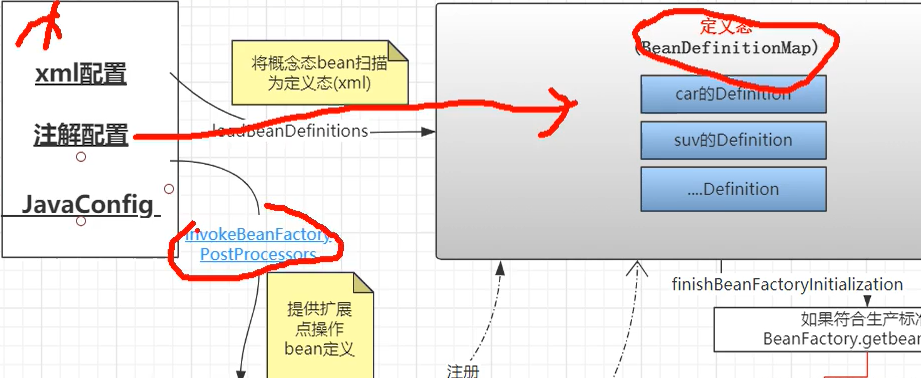Select the xml配置 heading text
This screenshot has height=378, width=921.
point(81,75)
